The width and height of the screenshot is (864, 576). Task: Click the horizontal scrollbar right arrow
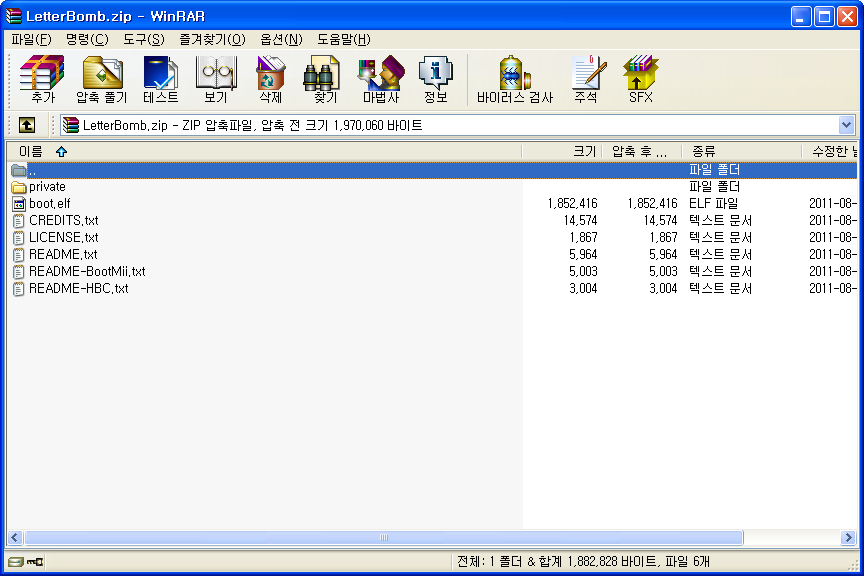pyautogui.click(x=849, y=538)
